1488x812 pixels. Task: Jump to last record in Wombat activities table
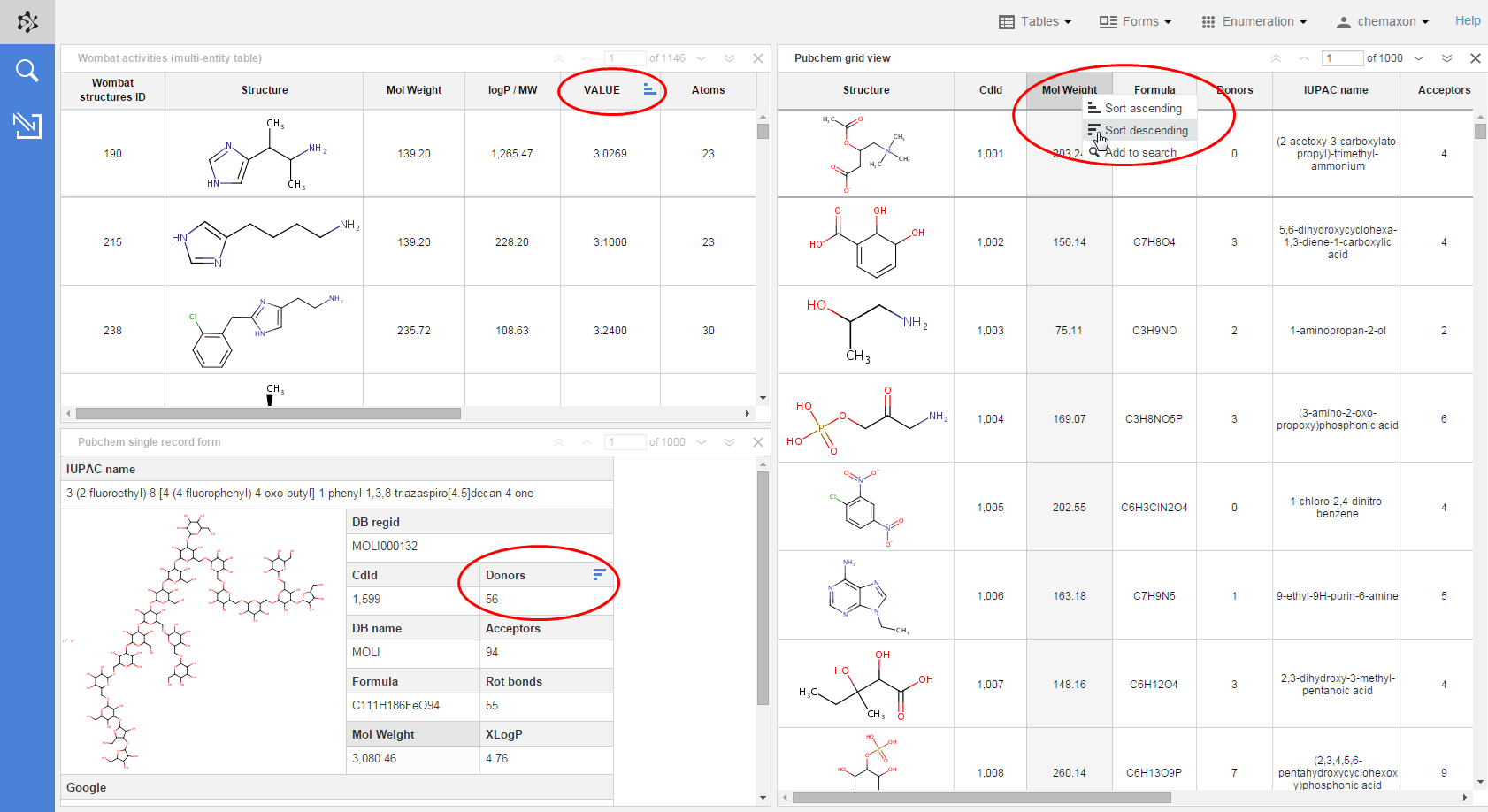pyautogui.click(x=729, y=58)
